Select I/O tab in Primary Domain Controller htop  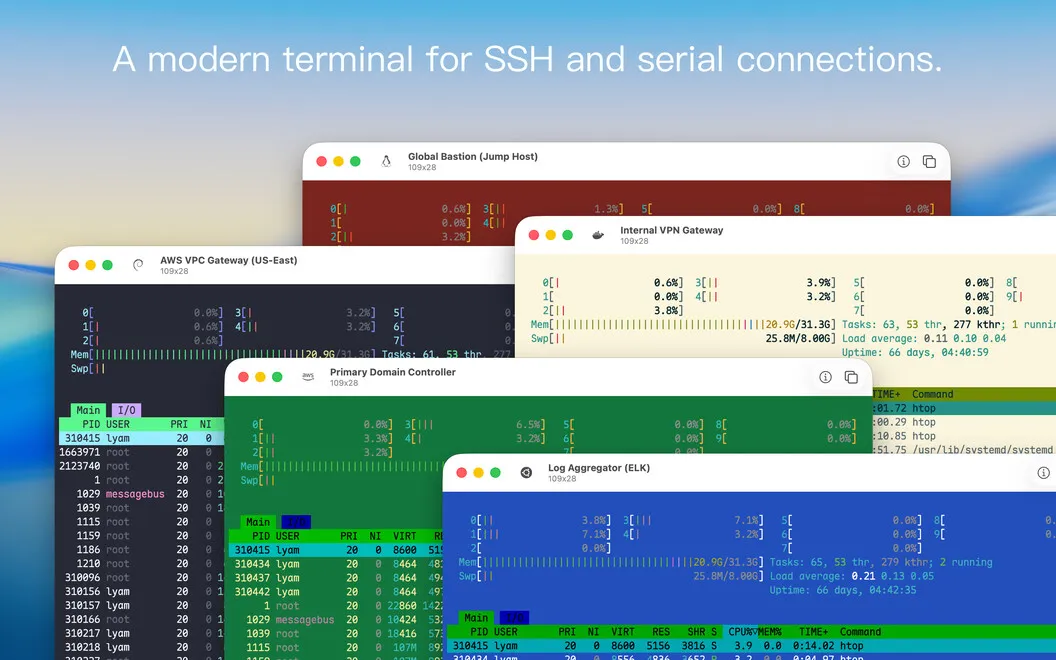pos(296,522)
